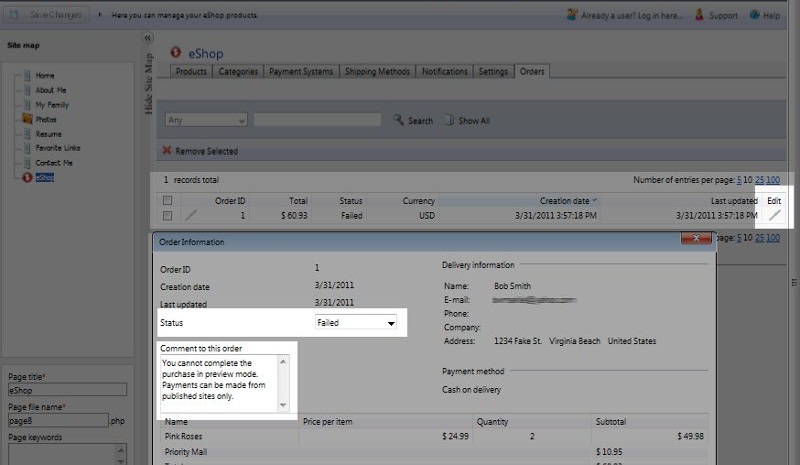800x465 pixels.
Task: Select Home in the site map tree
Action: pos(45,76)
